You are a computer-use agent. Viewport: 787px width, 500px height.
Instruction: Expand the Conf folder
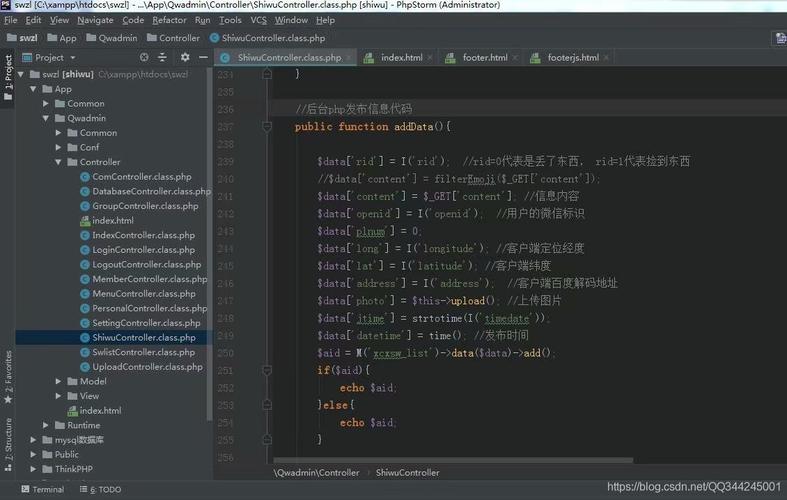[58, 147]
